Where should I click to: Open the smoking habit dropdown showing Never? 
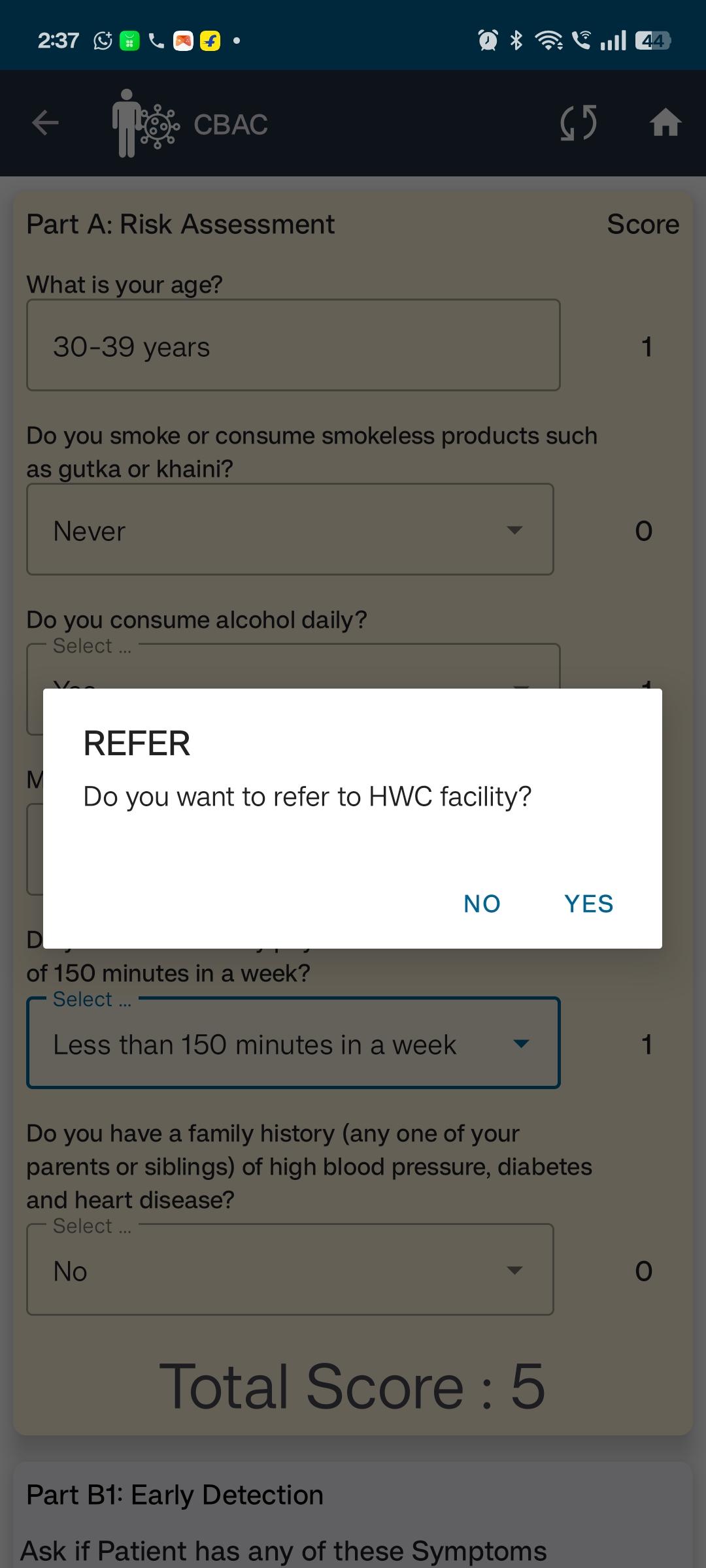click(x=290, y=529)
